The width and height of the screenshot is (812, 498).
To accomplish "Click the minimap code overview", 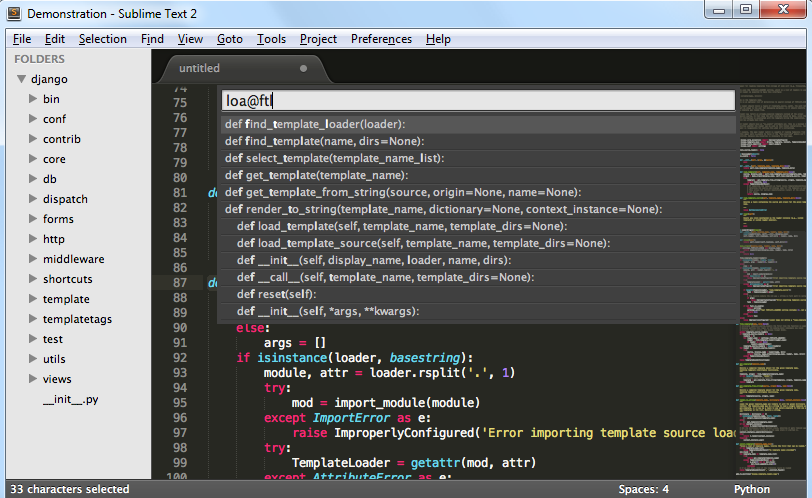I will 772,280.
